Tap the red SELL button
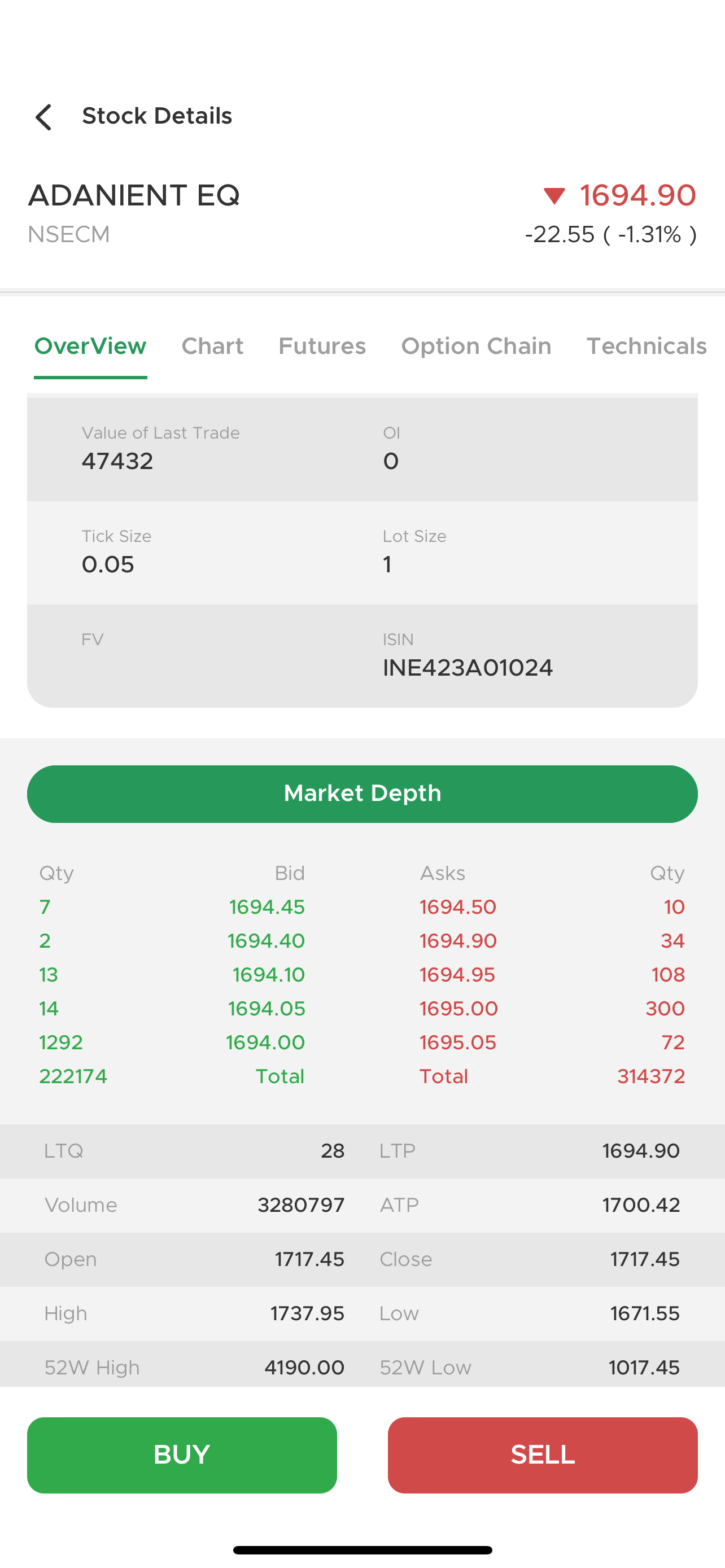Image resolution: width=725 pixels, height=1568 pixels. [x=543, y=1455]
